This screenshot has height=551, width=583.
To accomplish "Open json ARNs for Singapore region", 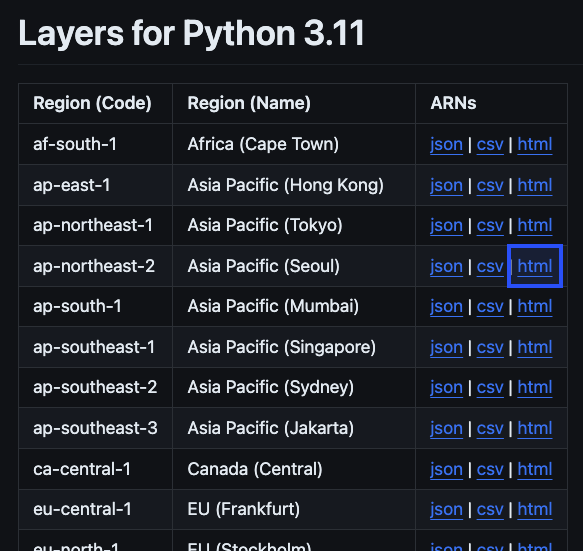I will tap(446, 347).
